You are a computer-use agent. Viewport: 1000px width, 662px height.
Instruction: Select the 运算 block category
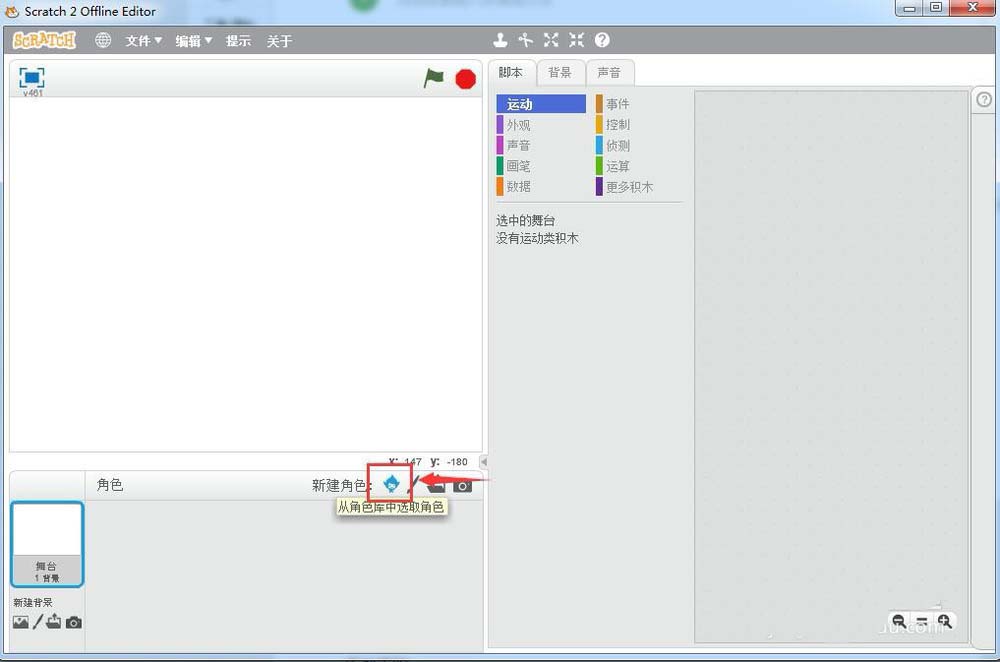640,166
